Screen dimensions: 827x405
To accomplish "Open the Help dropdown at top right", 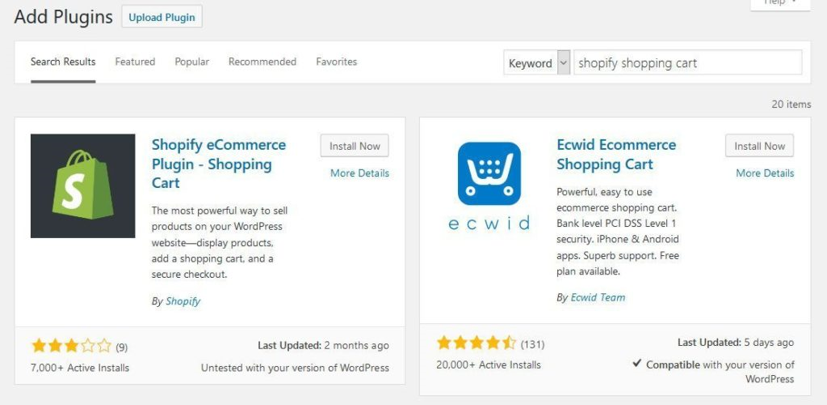I will click(x=780, y=4).
